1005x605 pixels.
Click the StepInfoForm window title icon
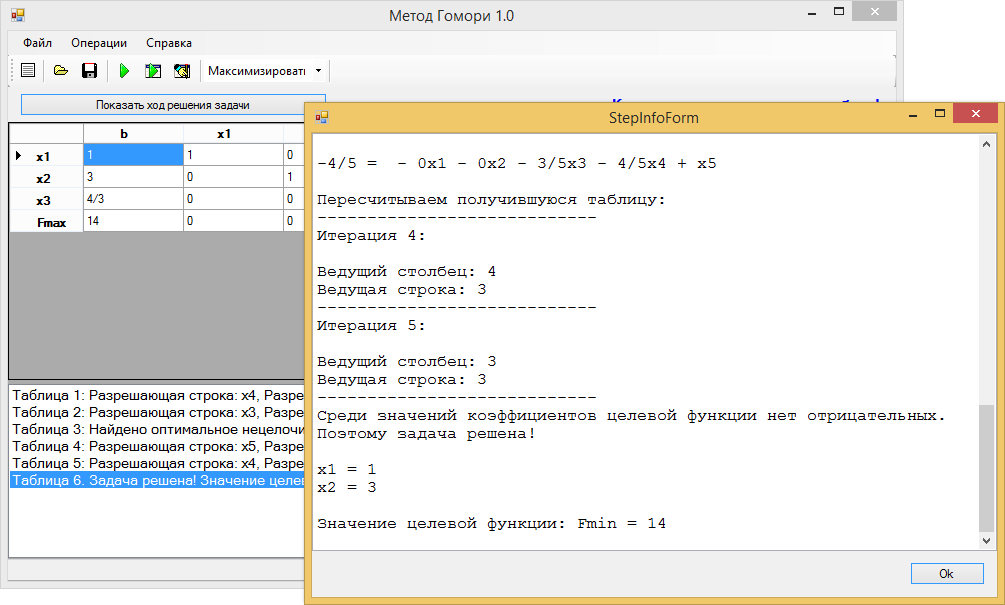click(322, 117)
